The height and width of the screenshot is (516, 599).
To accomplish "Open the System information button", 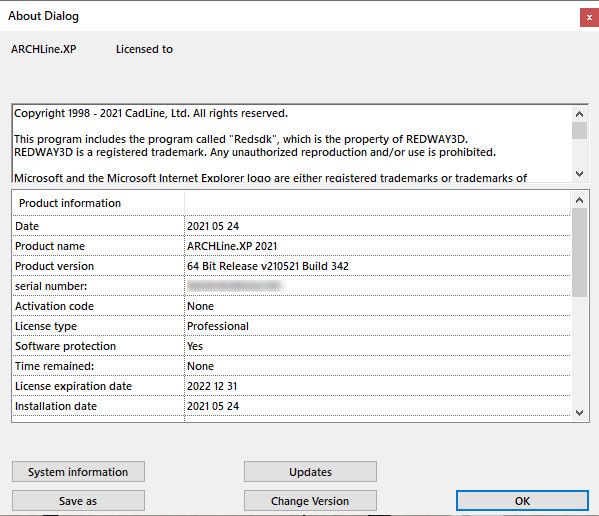I will point(78,472).
